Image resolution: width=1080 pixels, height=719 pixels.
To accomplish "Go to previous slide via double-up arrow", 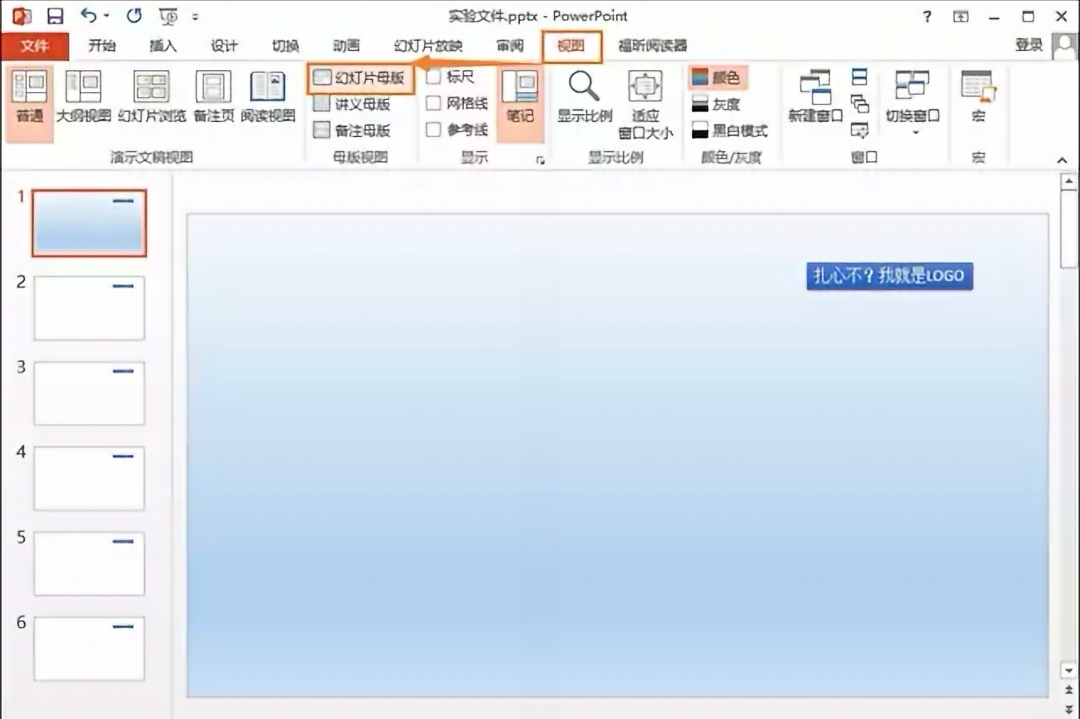I will pos(1068,689).
